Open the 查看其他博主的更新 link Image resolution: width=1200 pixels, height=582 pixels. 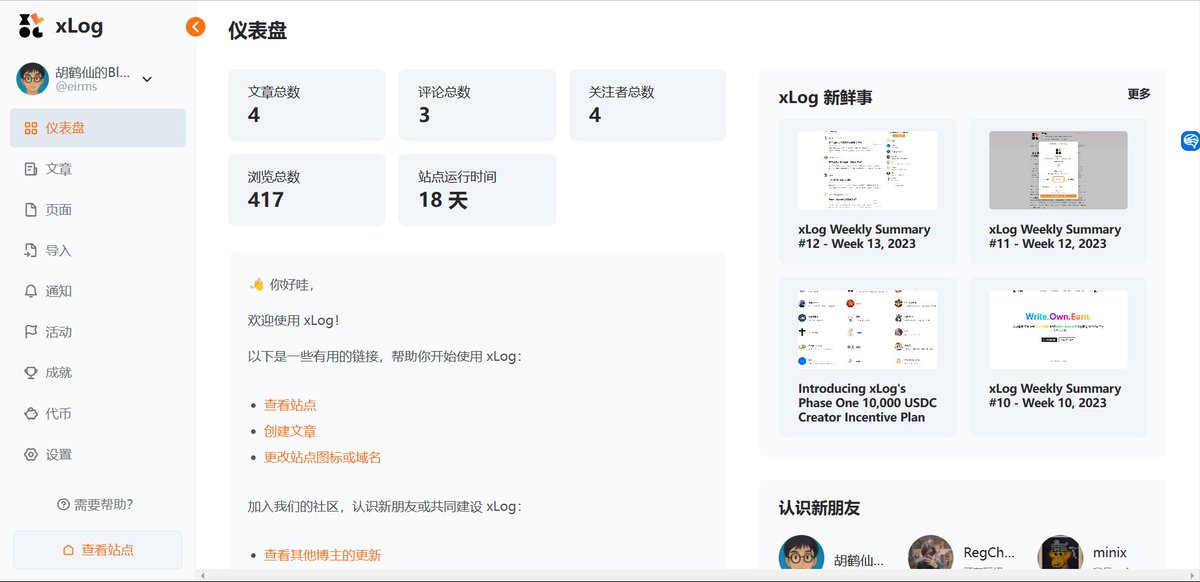tap(322, 555)
